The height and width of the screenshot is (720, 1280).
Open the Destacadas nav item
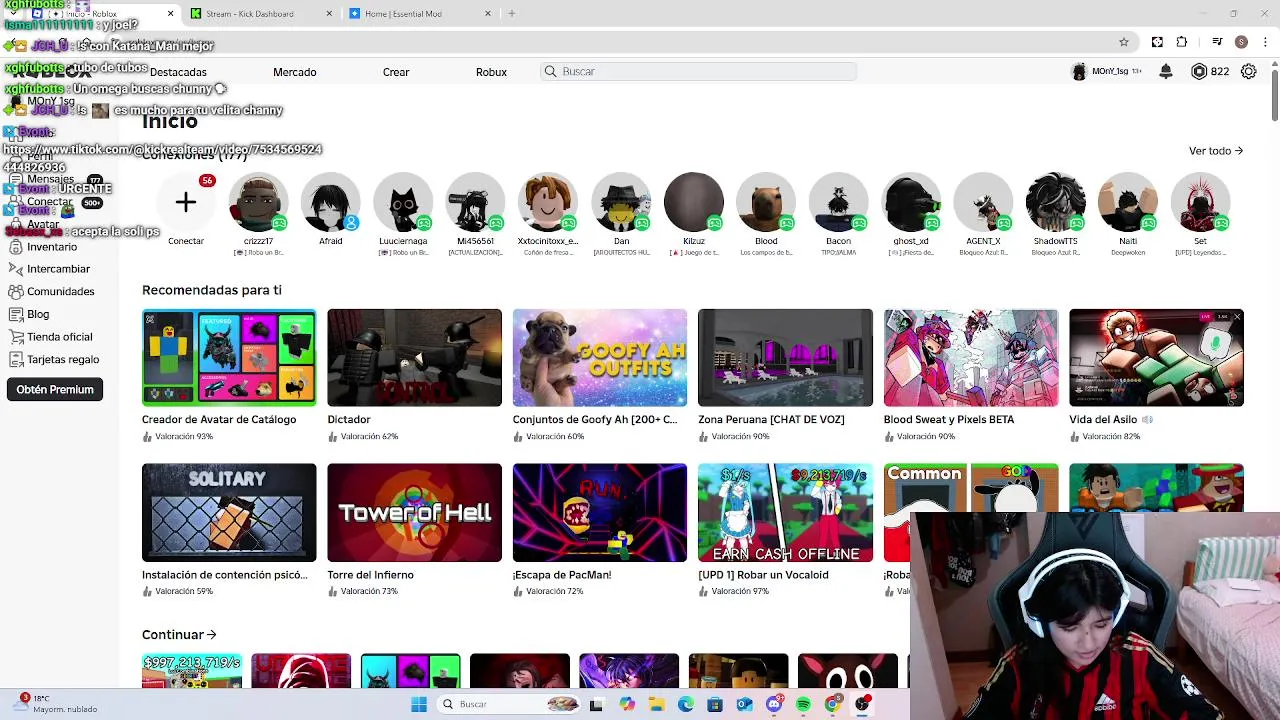[178, 72]
